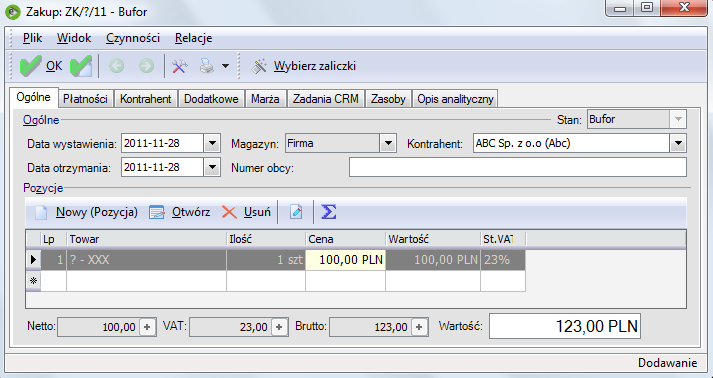Expand the Magazyn Firma dropdown

388,144
